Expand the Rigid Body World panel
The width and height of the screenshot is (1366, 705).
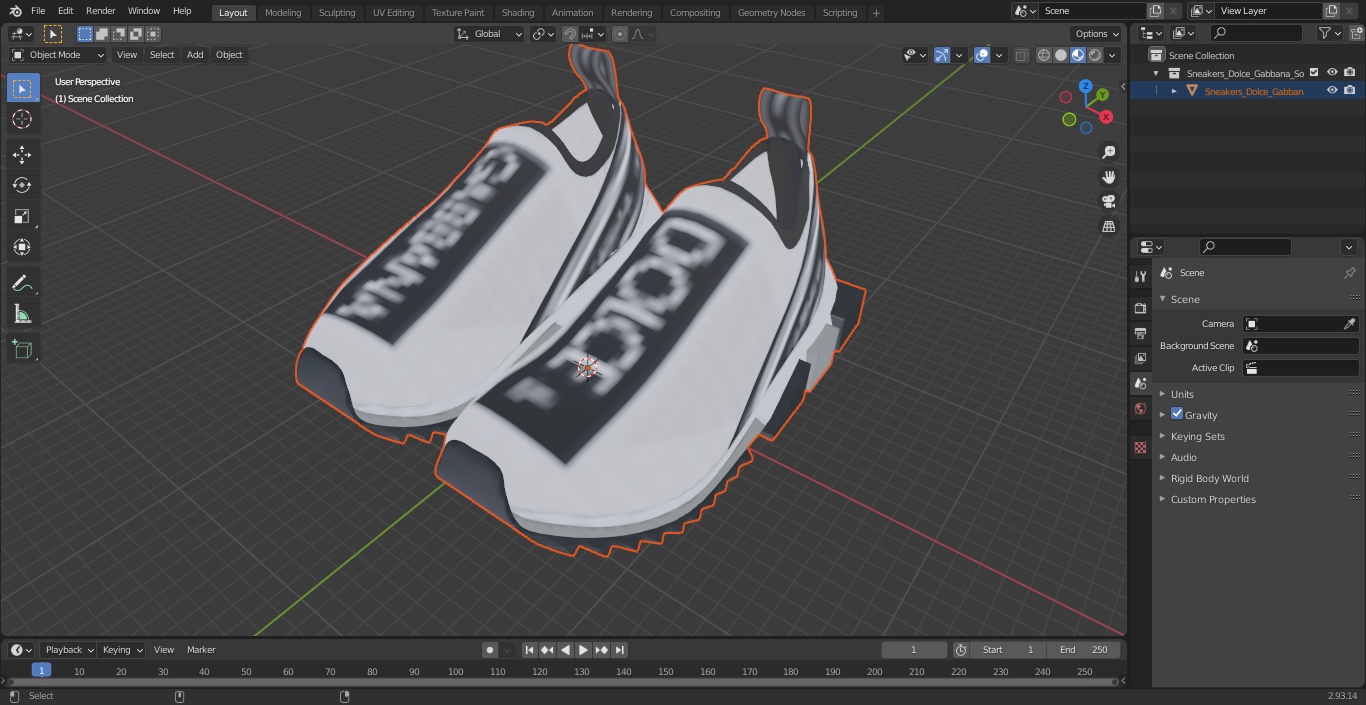(1209, 478)
